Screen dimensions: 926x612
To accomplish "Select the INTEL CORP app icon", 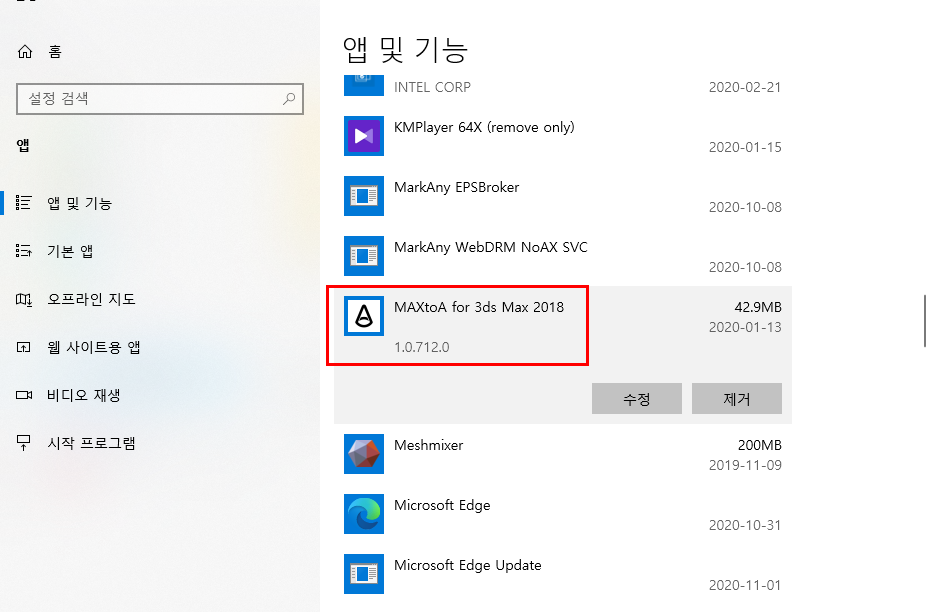I will click(x=364, y=85).
